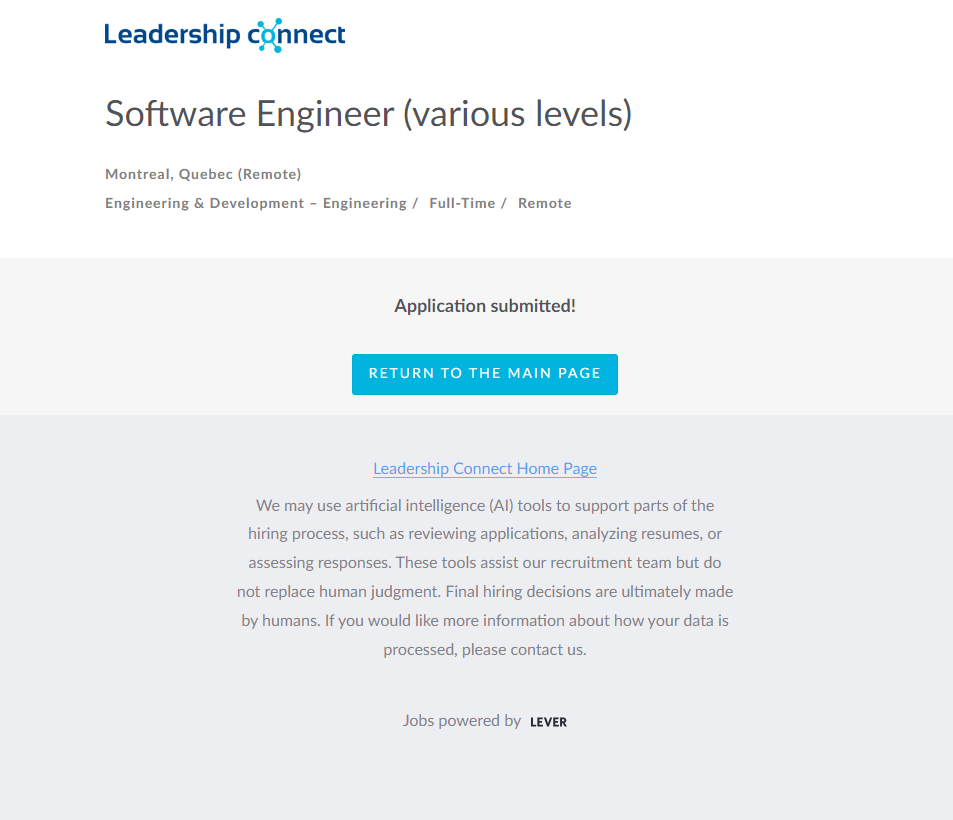Click the Full-Time commitment label
Viewport: 953px width, 820px height.
(462, 203)
